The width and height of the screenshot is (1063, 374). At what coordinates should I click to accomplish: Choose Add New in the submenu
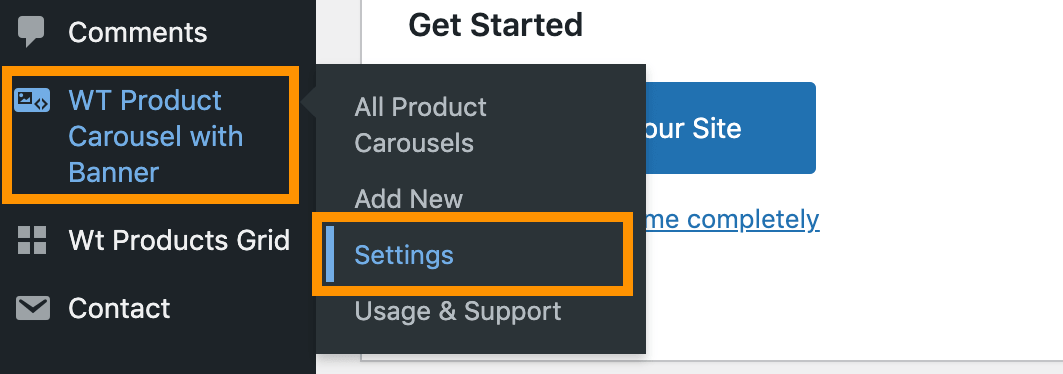coord(408,199)
